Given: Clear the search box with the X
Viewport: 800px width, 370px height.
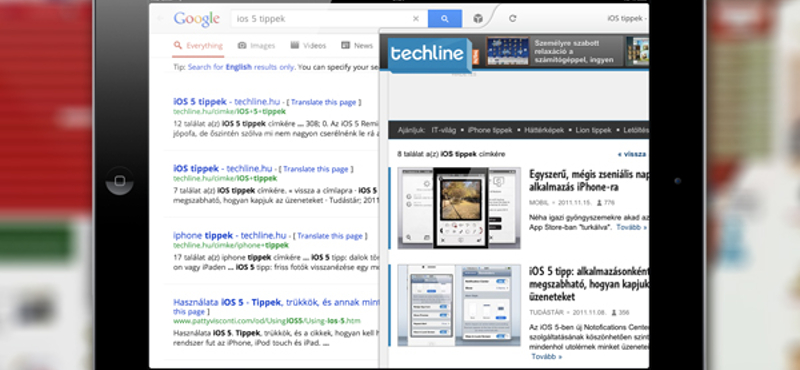Looking at the screenshot, I should pyautogui.click(x=416, y=19).
